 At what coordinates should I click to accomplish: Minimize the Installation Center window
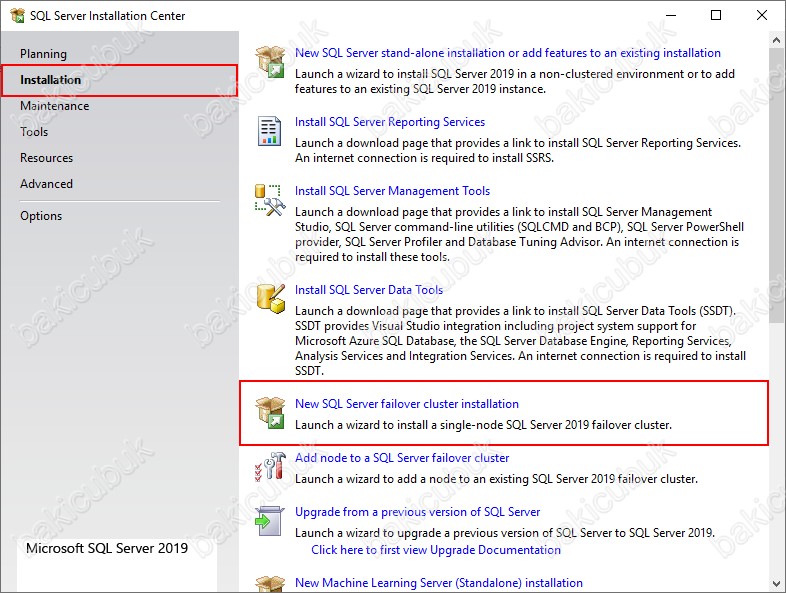coord(671,15)
